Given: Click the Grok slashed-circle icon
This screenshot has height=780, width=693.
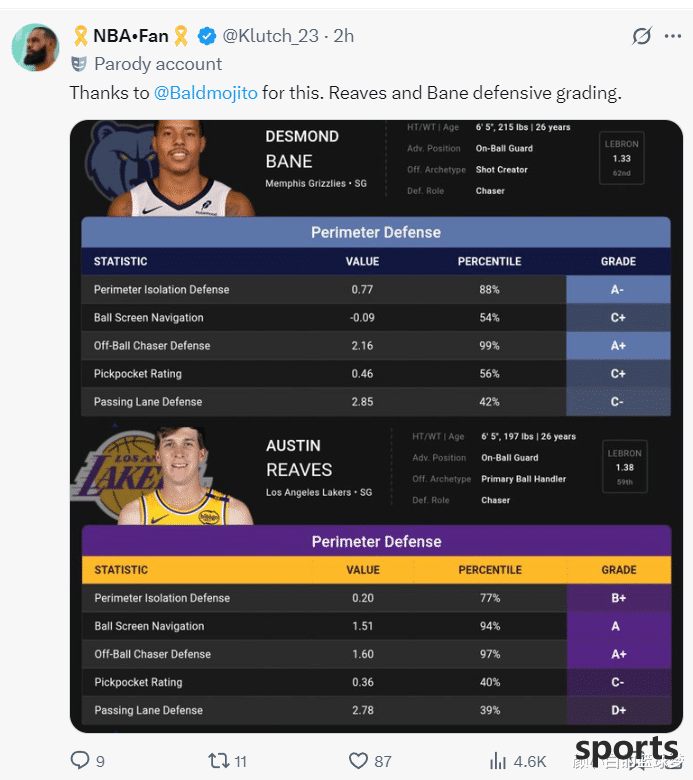Looking at the screenshot, I should [642, 36].
